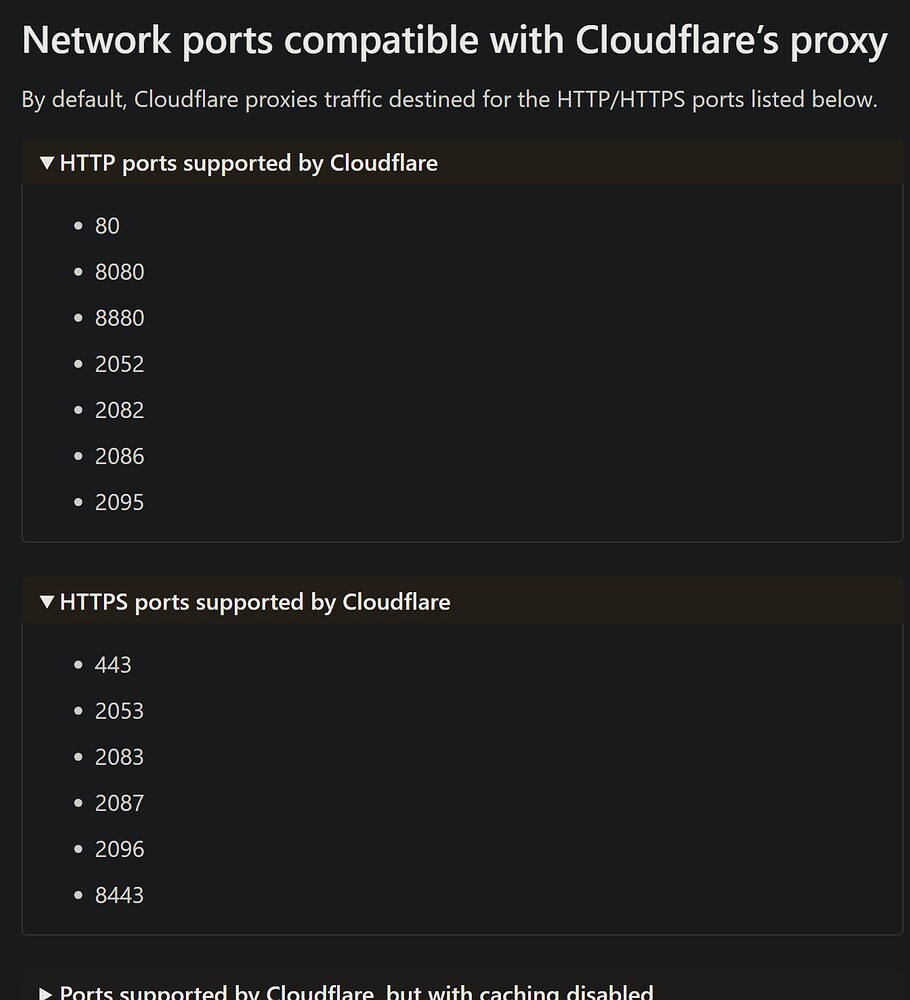Collapse the HTTPS ports section triangle
910x1000 pixels.
pos(46,602)
